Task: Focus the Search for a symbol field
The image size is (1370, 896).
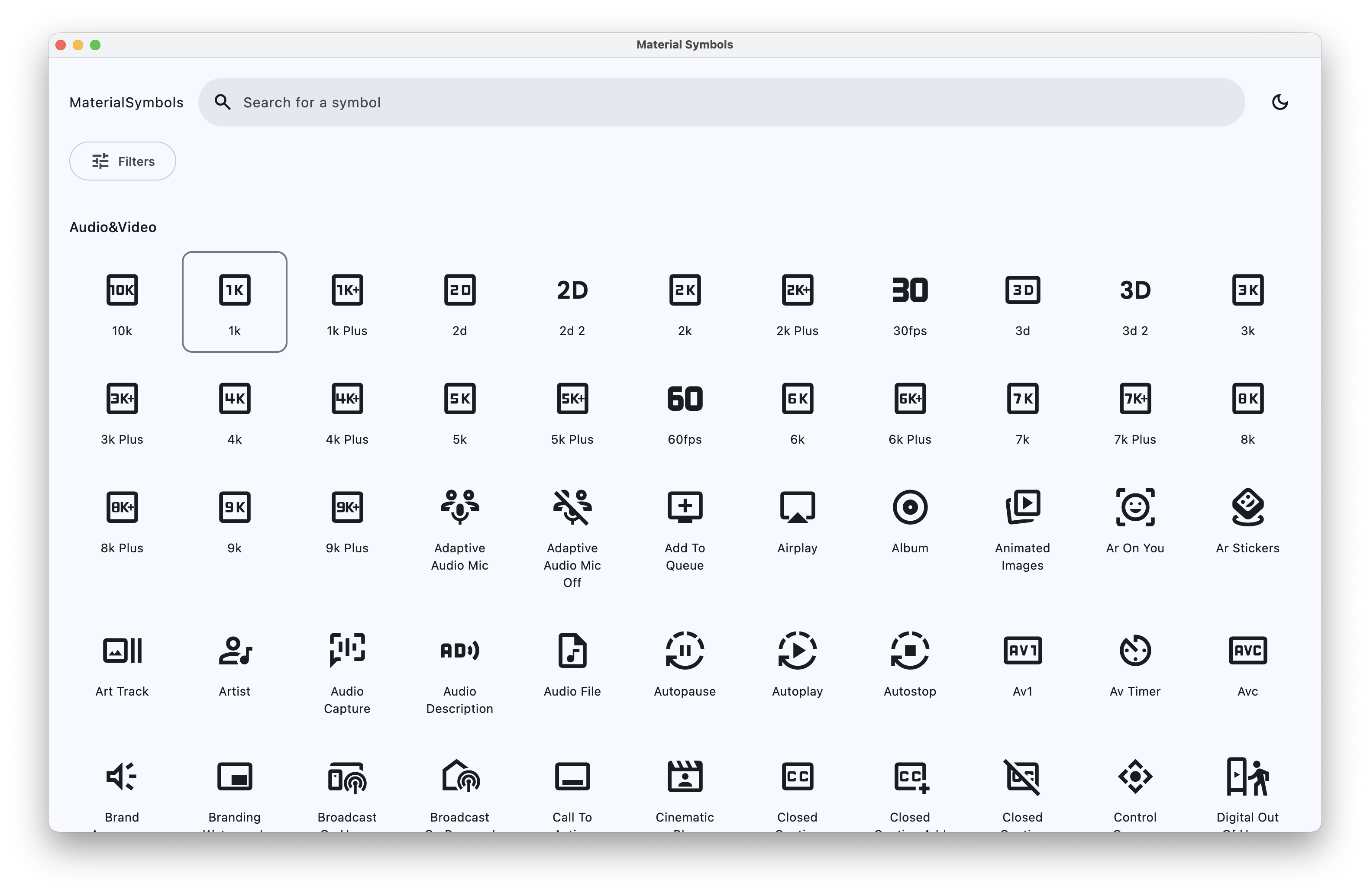Action: tap(722, 103)
